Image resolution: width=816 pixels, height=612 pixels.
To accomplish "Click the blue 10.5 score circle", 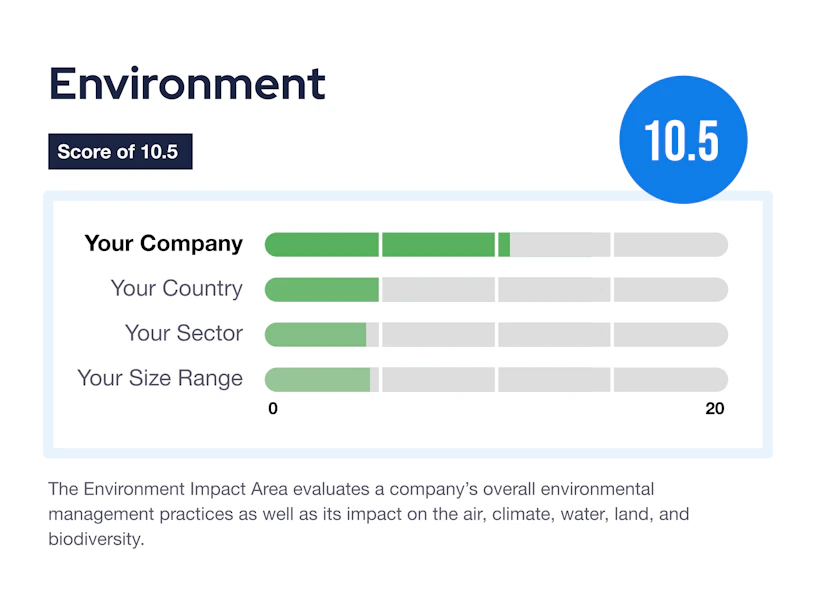I will 683,139.
